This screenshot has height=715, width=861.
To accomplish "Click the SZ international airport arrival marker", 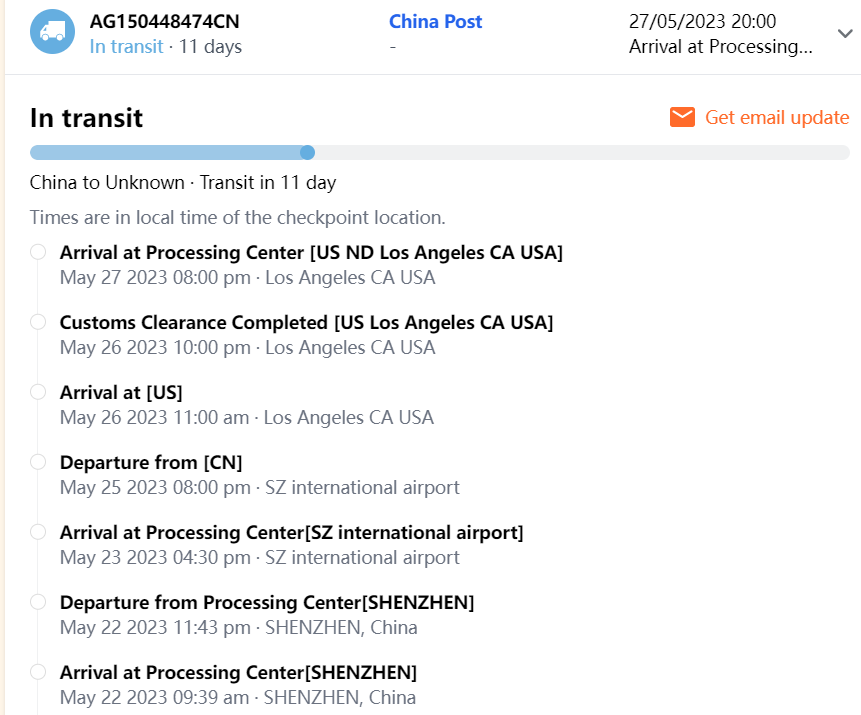I will point(38,533).
